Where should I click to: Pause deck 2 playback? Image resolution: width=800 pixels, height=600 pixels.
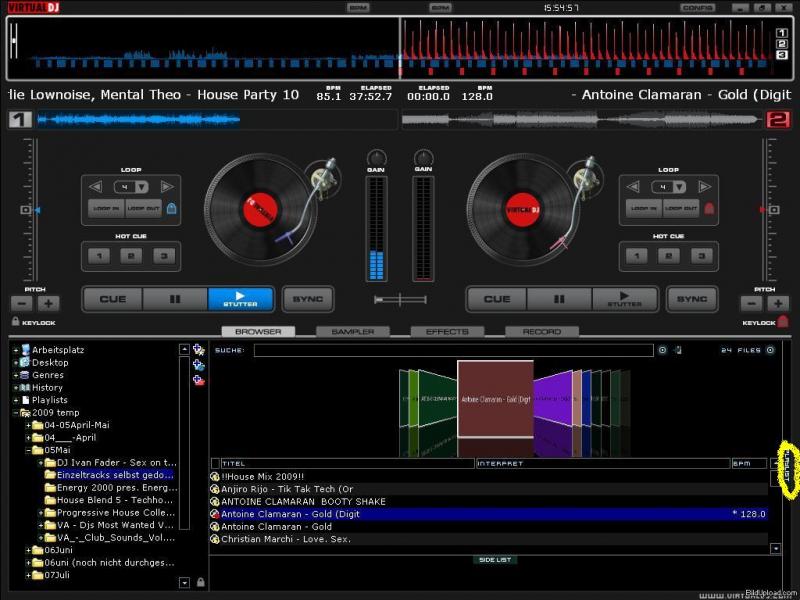[559, 299]
